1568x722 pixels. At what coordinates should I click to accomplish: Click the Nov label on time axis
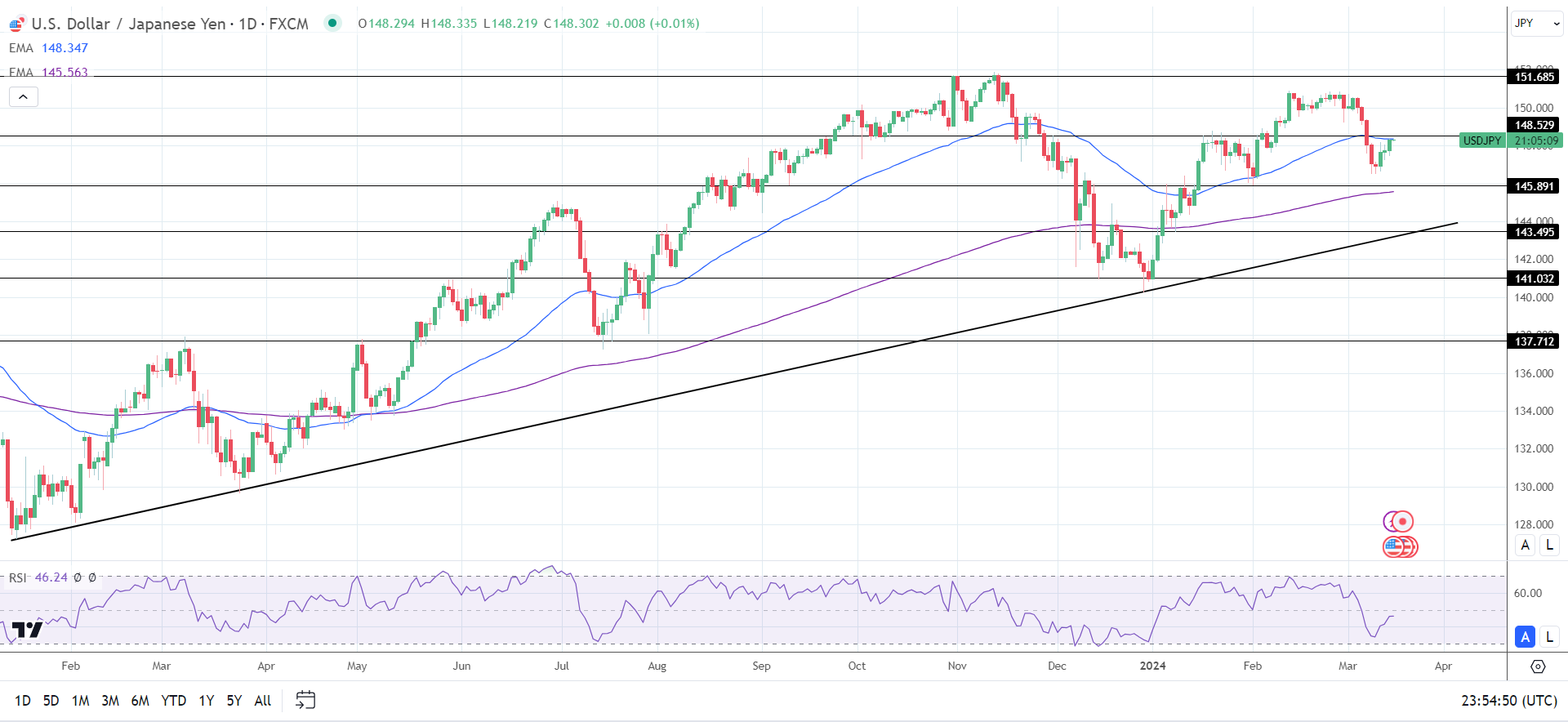[x=957, y=666]
